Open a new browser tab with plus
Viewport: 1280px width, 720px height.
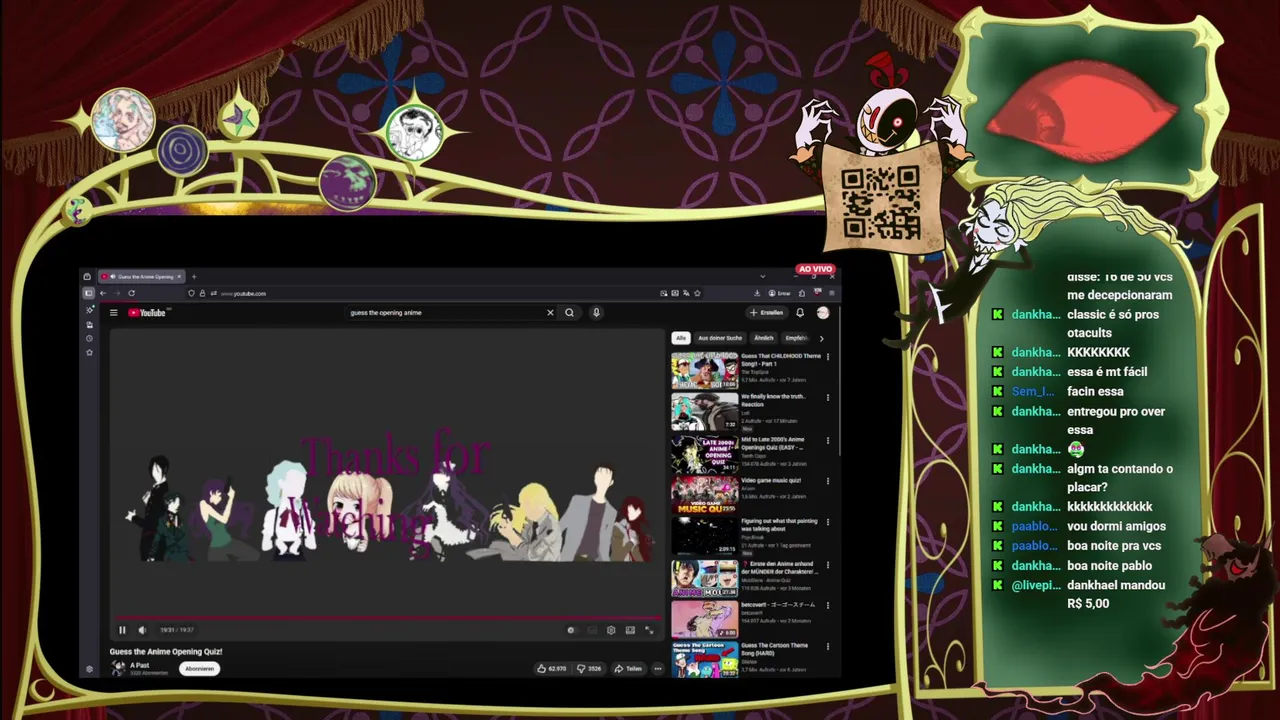click(x=193, y=276)
